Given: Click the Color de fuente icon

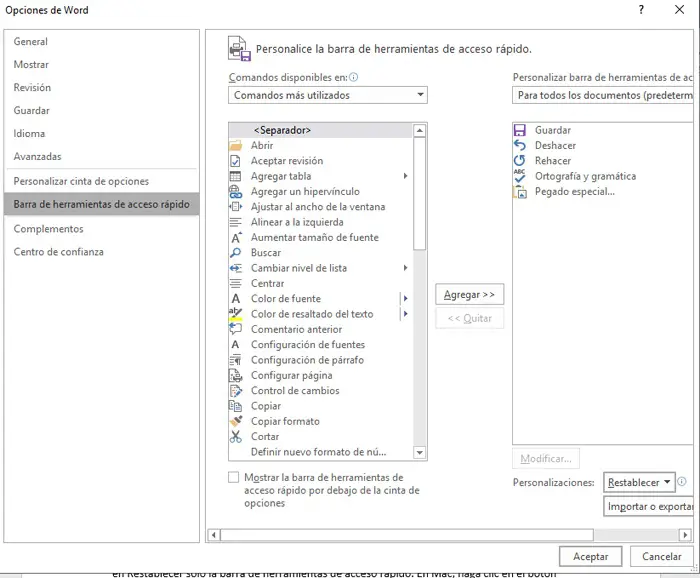Looking at the screenshot, I should coord(235,299).
